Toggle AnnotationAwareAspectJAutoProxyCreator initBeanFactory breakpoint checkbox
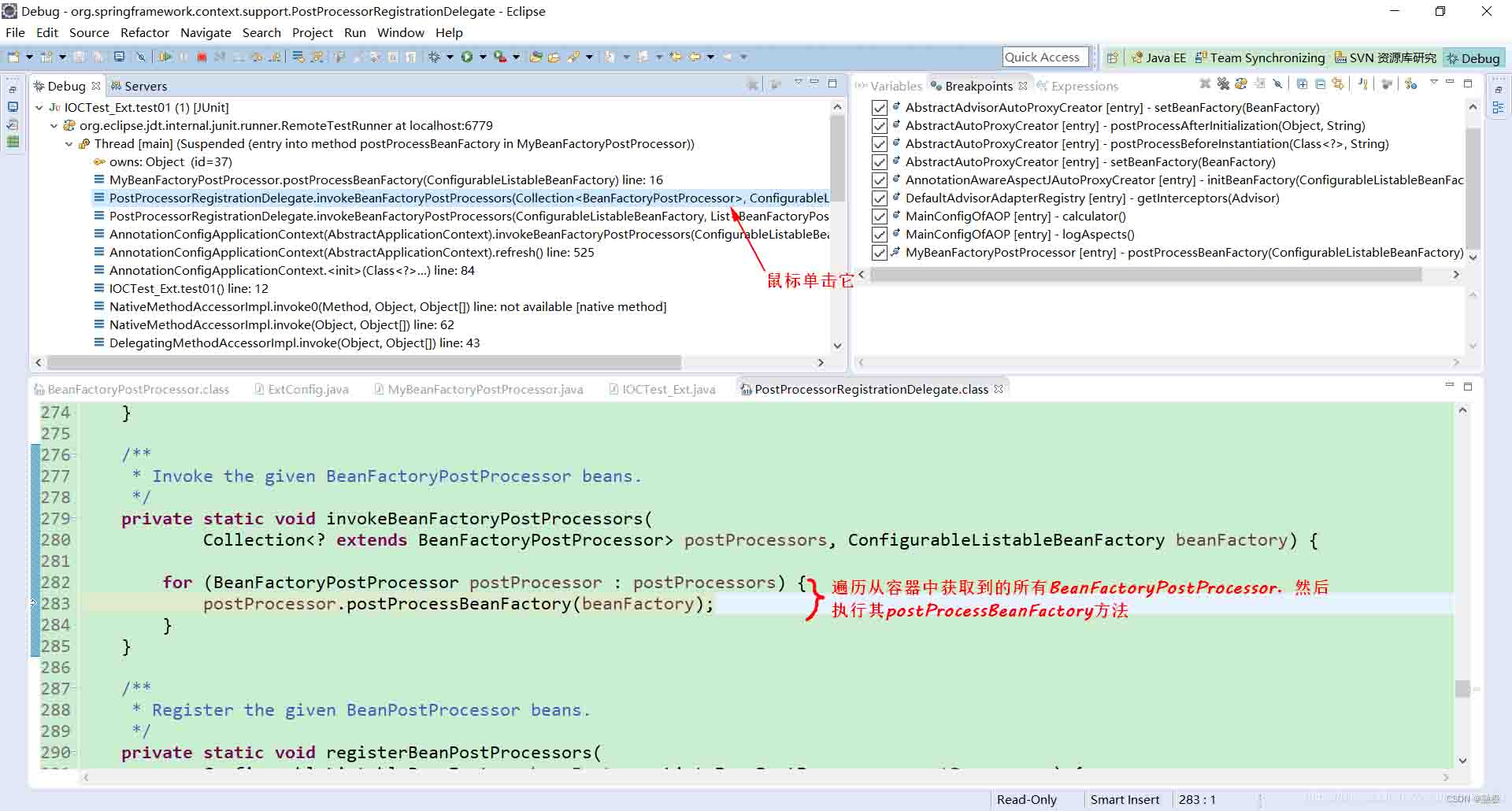Image resolution: width=1512 pixels, height=811 pixels. (880, 180)
